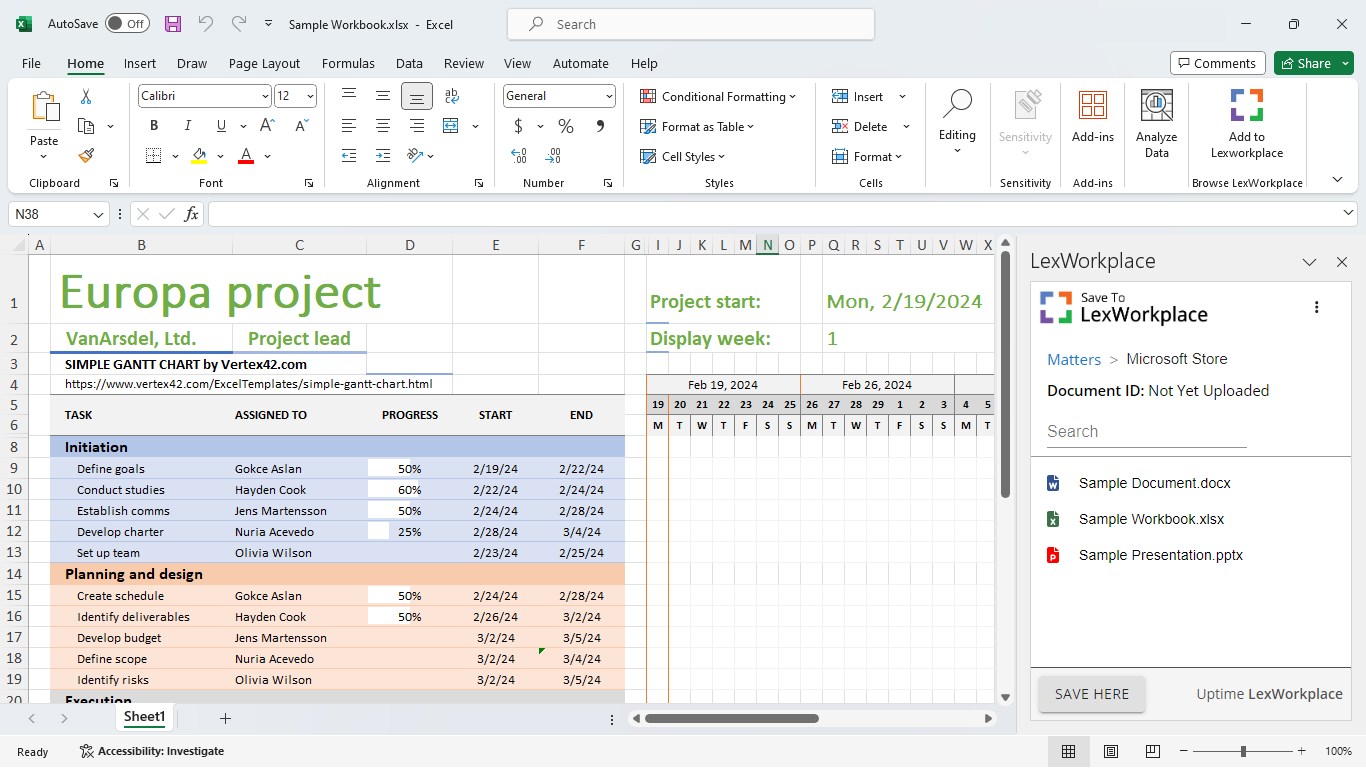Switch to the Insert tab
This screenshot has width=1366, height=768.
[x=140, y=63]
